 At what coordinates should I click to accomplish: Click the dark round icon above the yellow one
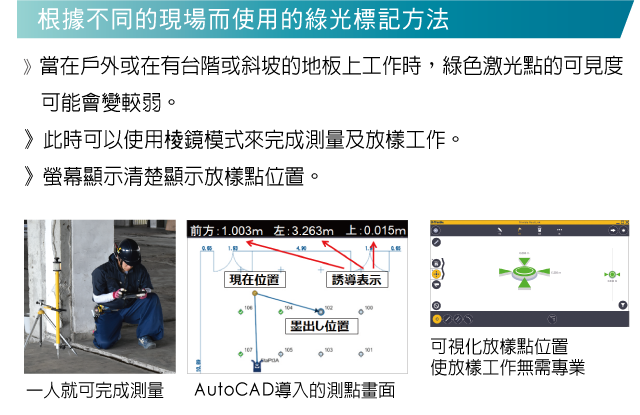point(436,263)
